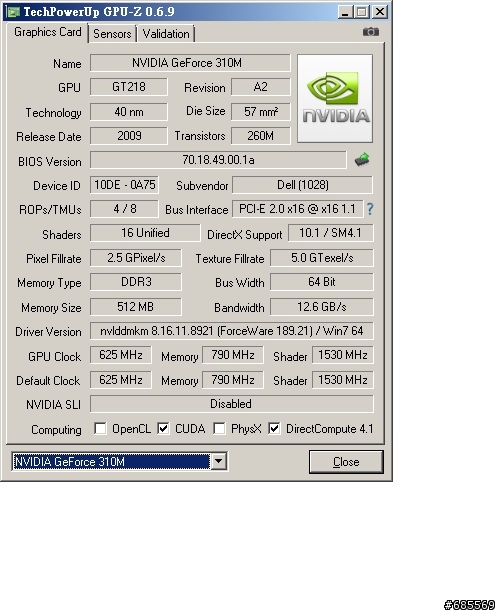Click the Bus Interface value PCI-E 2.0 x16
The height and width of the screenshot is (613, 500).
(298, 209)
